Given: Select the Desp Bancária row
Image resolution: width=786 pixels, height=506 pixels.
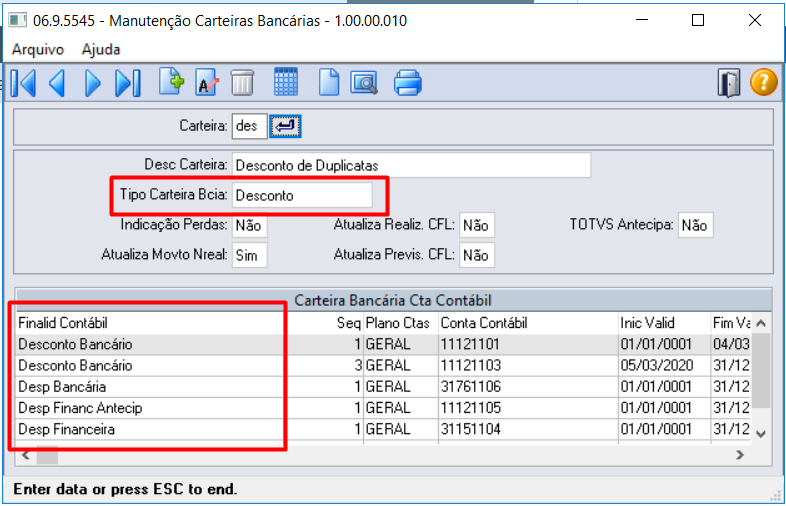Looking at the screenshot, I should [383, 387].
